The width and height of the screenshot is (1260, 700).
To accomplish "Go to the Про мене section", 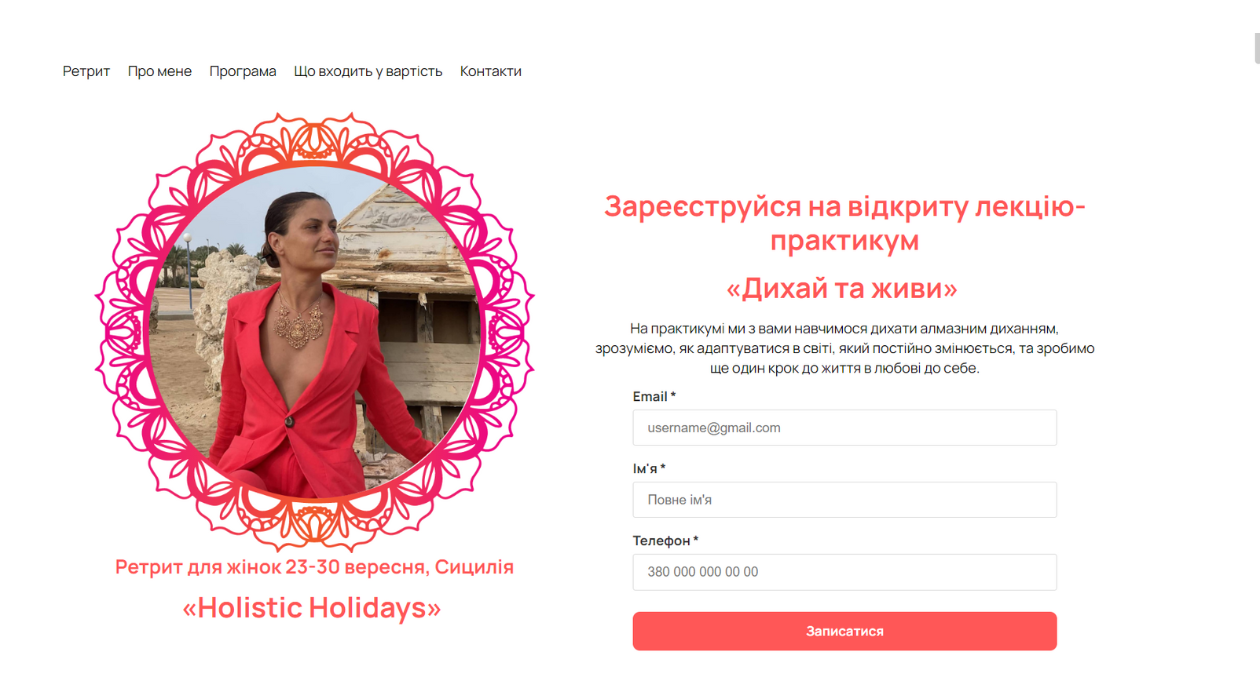I will (x=160, y=71).
